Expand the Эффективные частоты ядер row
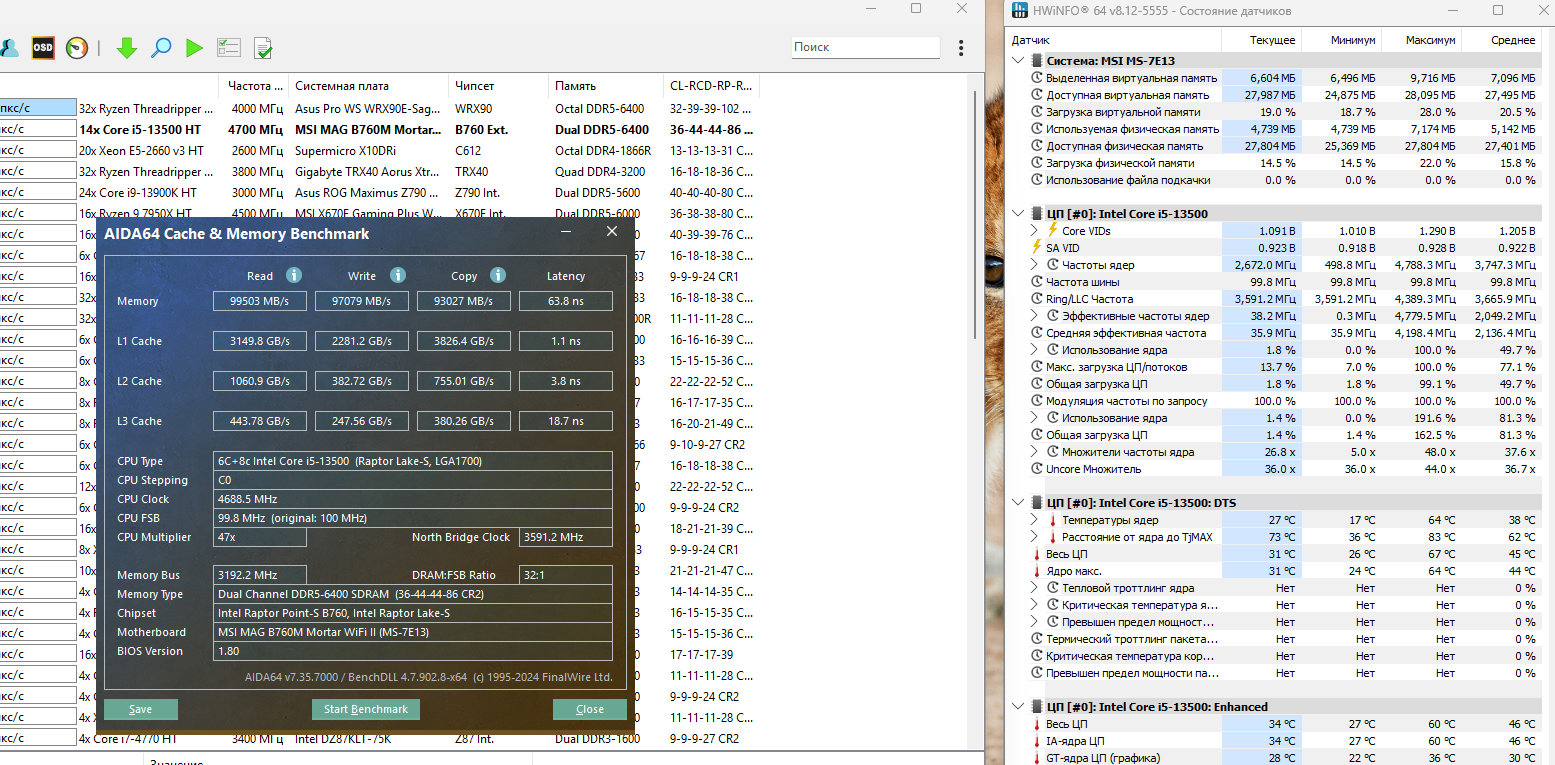Image resolution: width=1555 pixels, height=765 pixels. [1035, 316]
